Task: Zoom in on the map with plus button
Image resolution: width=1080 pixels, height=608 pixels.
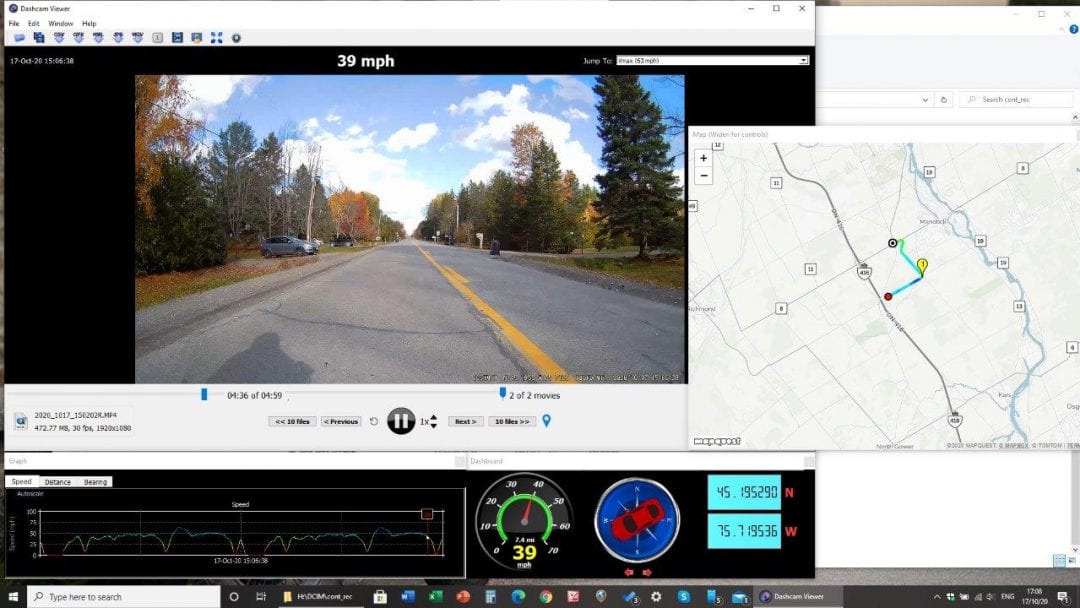Action: [x=704, y=158]
